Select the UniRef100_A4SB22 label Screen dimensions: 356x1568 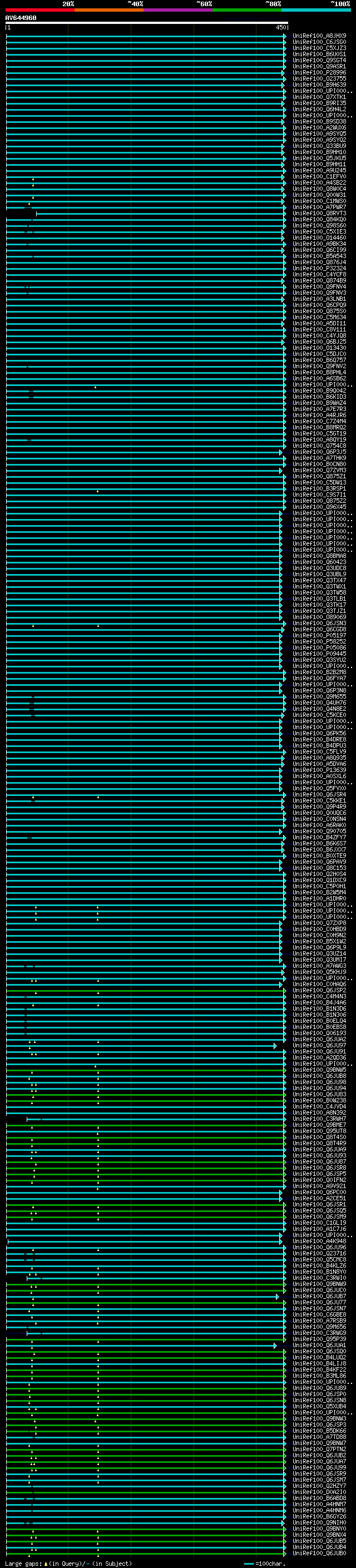coord(319,182)
